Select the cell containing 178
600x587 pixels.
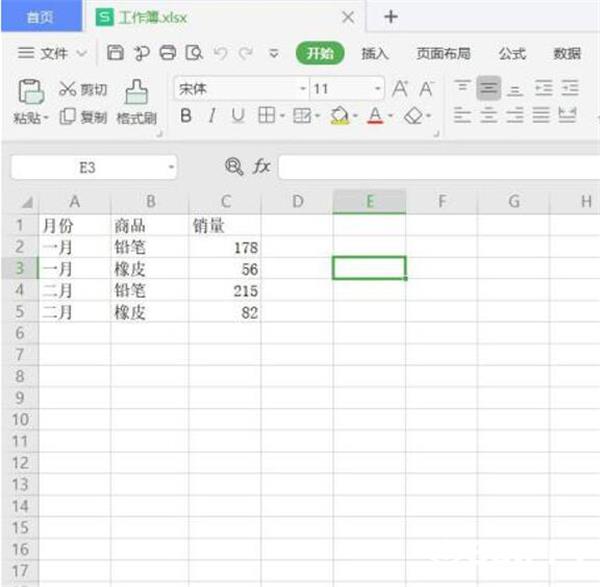pyautogui.click(x=225, y=247)
